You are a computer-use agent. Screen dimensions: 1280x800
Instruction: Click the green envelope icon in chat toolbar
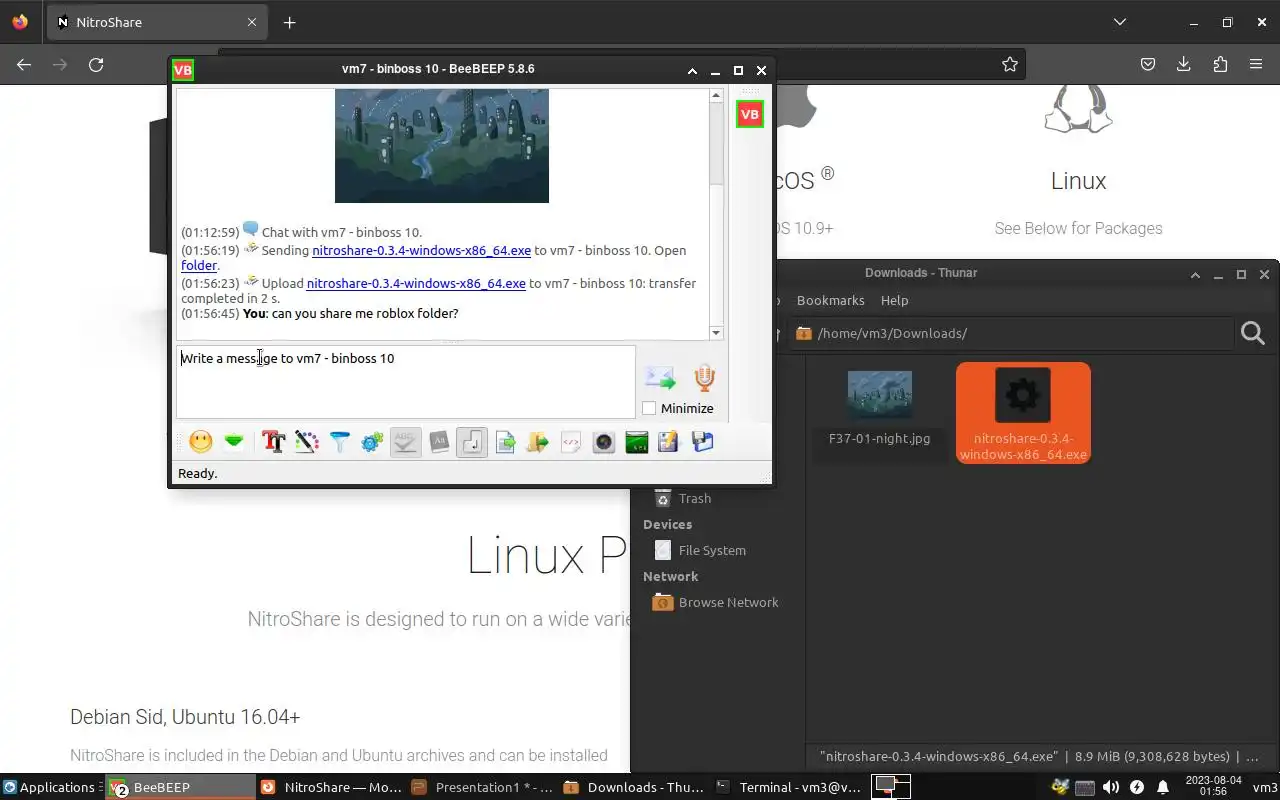click(x=234, y=441)
